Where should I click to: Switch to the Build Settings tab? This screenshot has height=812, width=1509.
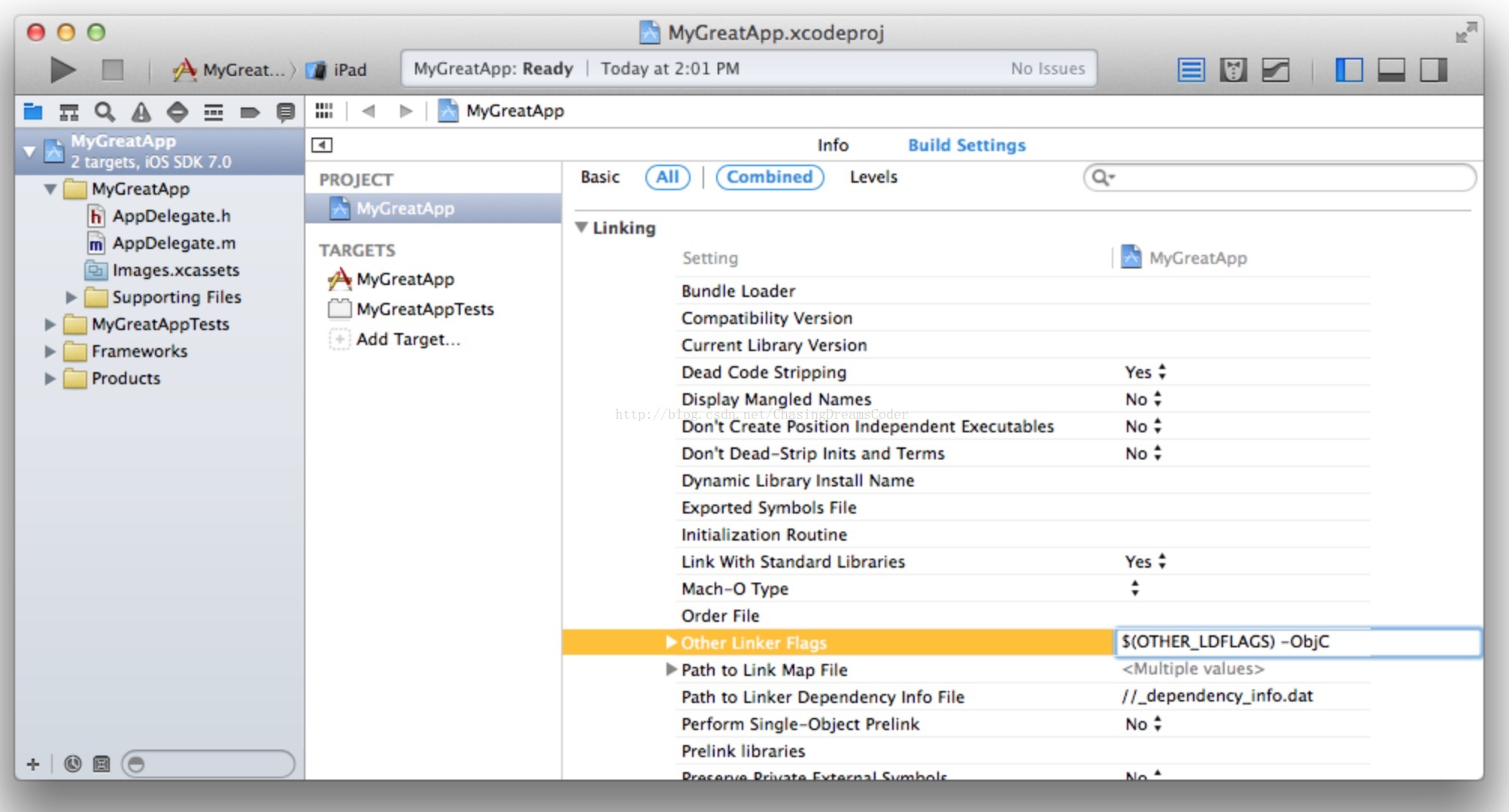pyautogui.click(x=967, y=145)
